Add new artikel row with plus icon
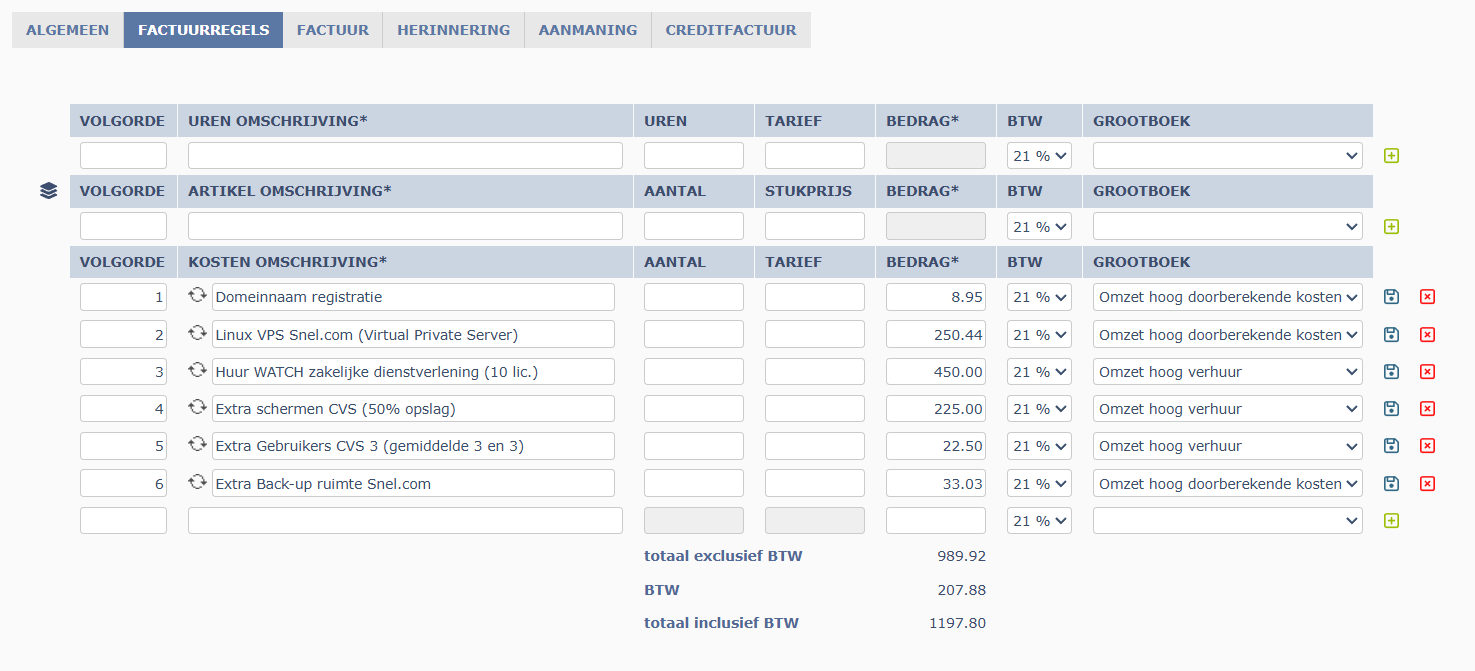This screenshot has width=1475, height=671. [x=1391, y=227]
